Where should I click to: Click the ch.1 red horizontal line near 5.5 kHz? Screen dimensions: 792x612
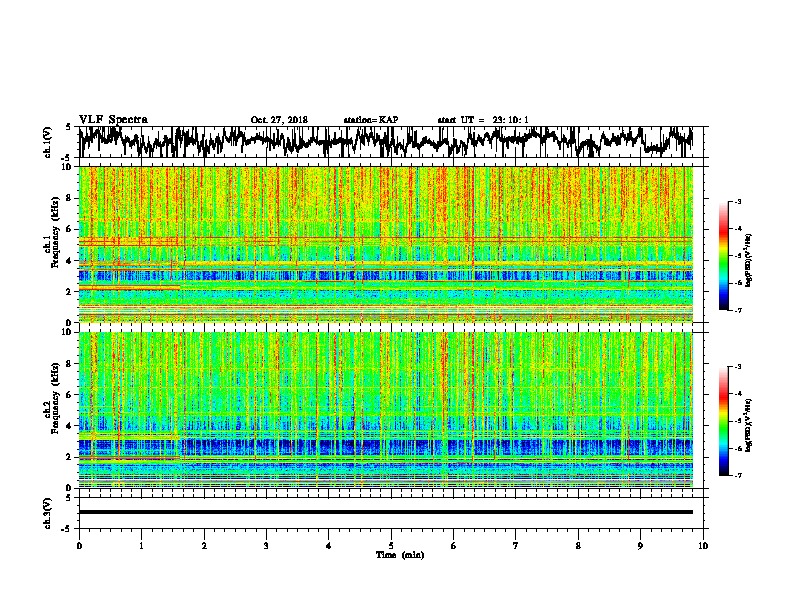[385, 237]
